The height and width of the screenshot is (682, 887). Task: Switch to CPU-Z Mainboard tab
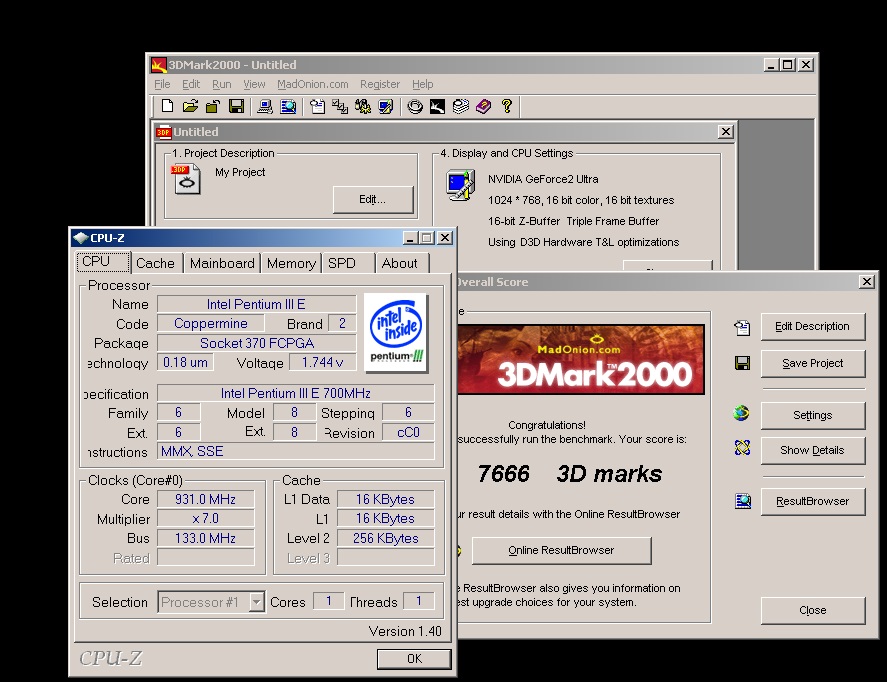click(222, 264)
